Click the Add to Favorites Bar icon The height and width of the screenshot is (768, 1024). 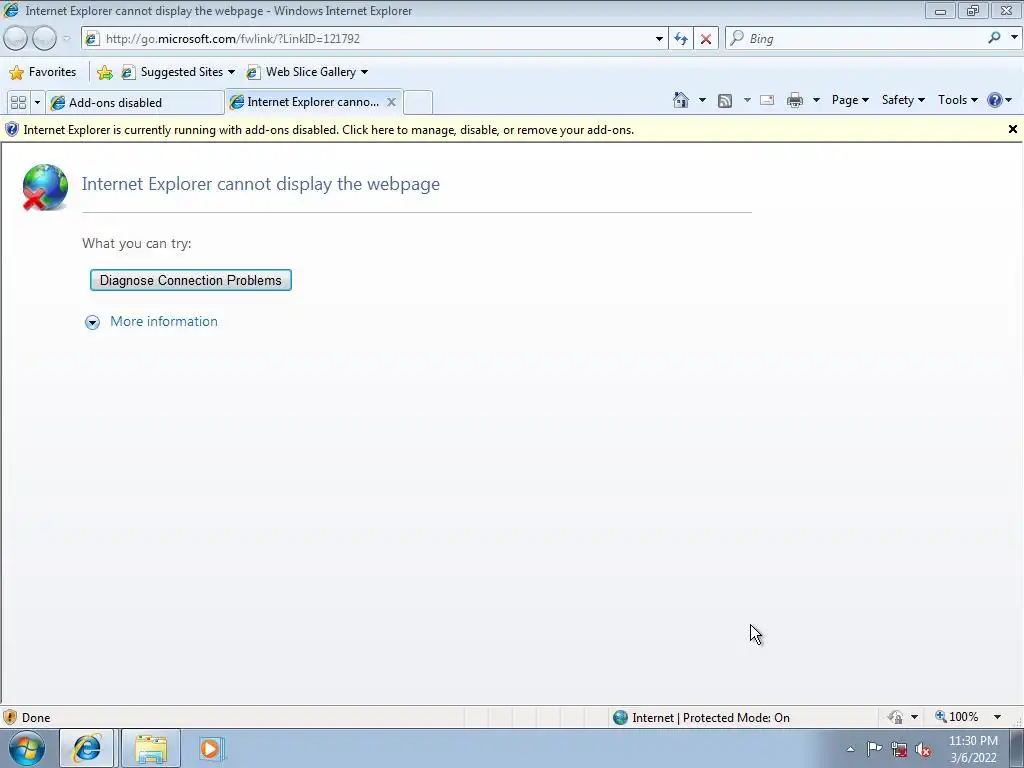[x=104, y=72]
